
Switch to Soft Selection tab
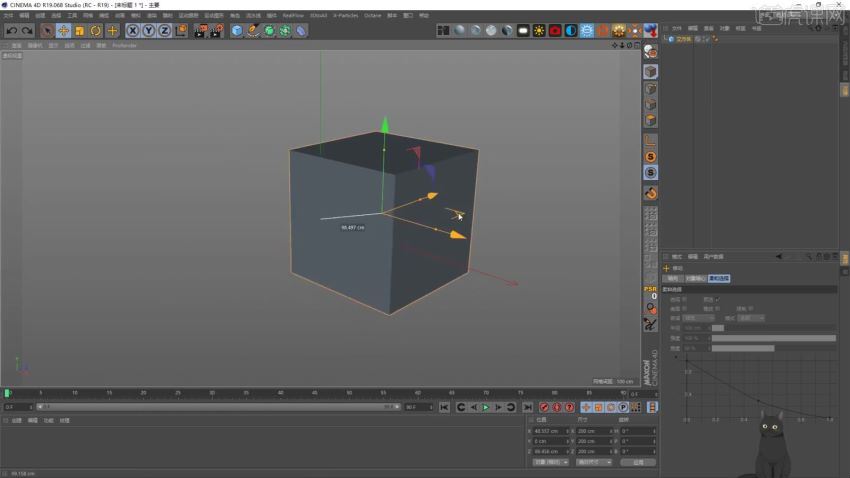(719, 279)
